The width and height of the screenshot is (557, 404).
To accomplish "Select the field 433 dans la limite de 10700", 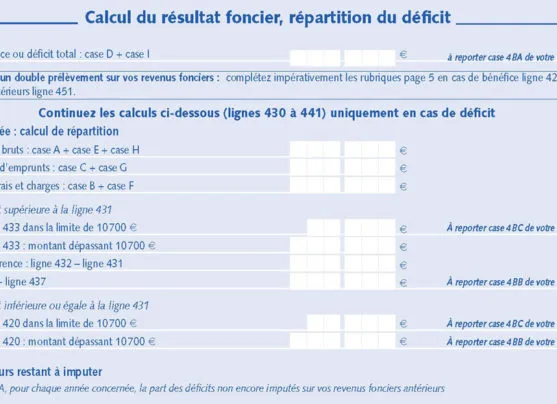I will tap(351, 227).
